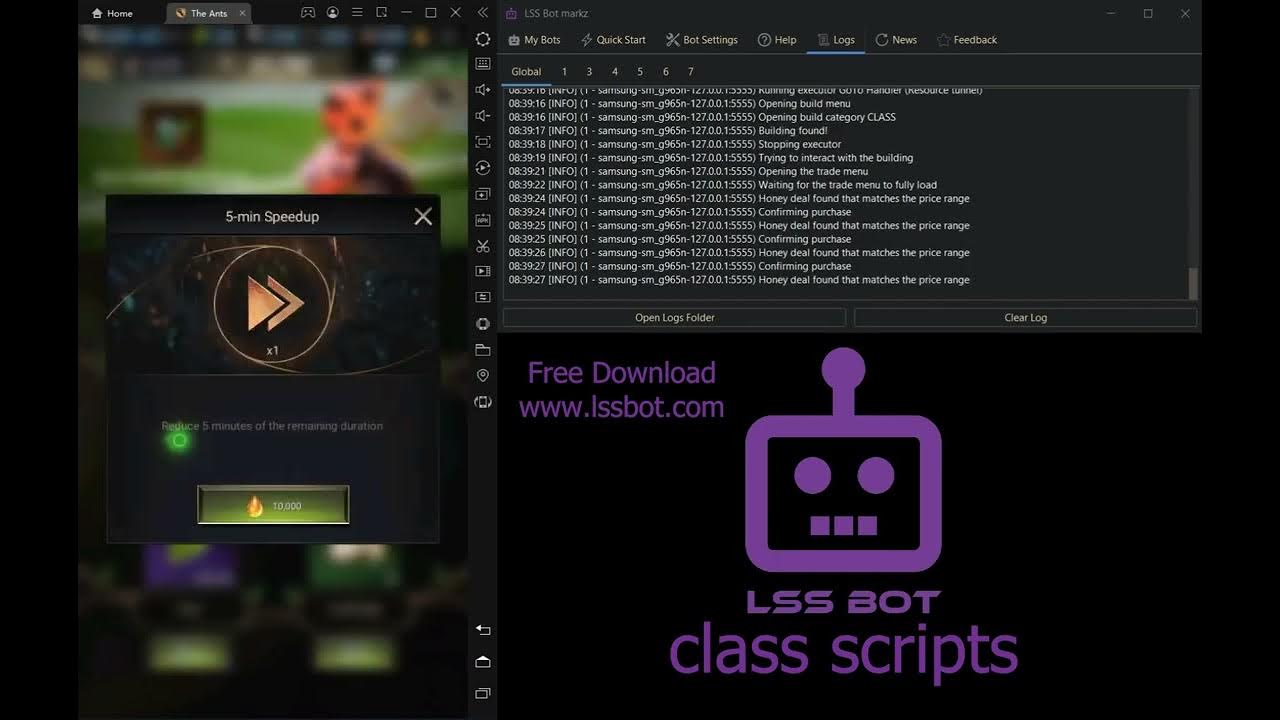Click the 'Opening build category CLASS' log line

click(702, 117)
